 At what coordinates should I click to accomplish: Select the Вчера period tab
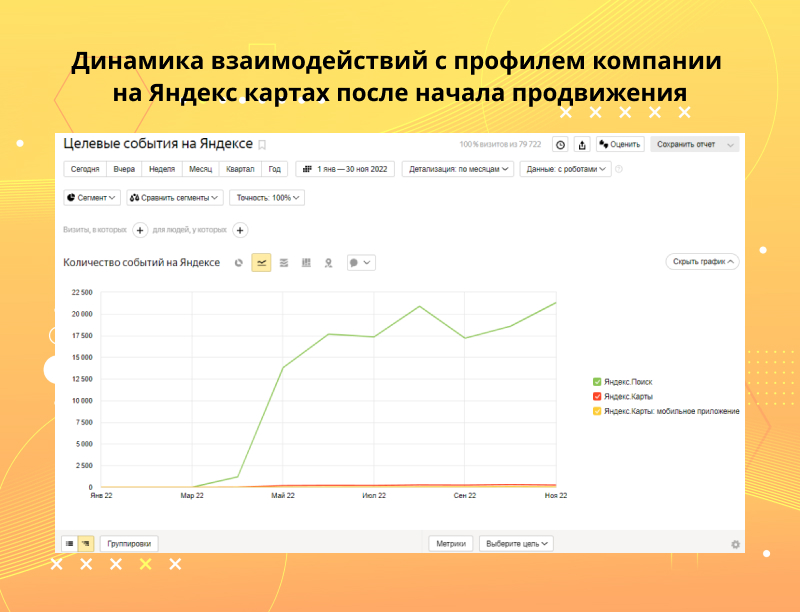[x=124, y=169]
